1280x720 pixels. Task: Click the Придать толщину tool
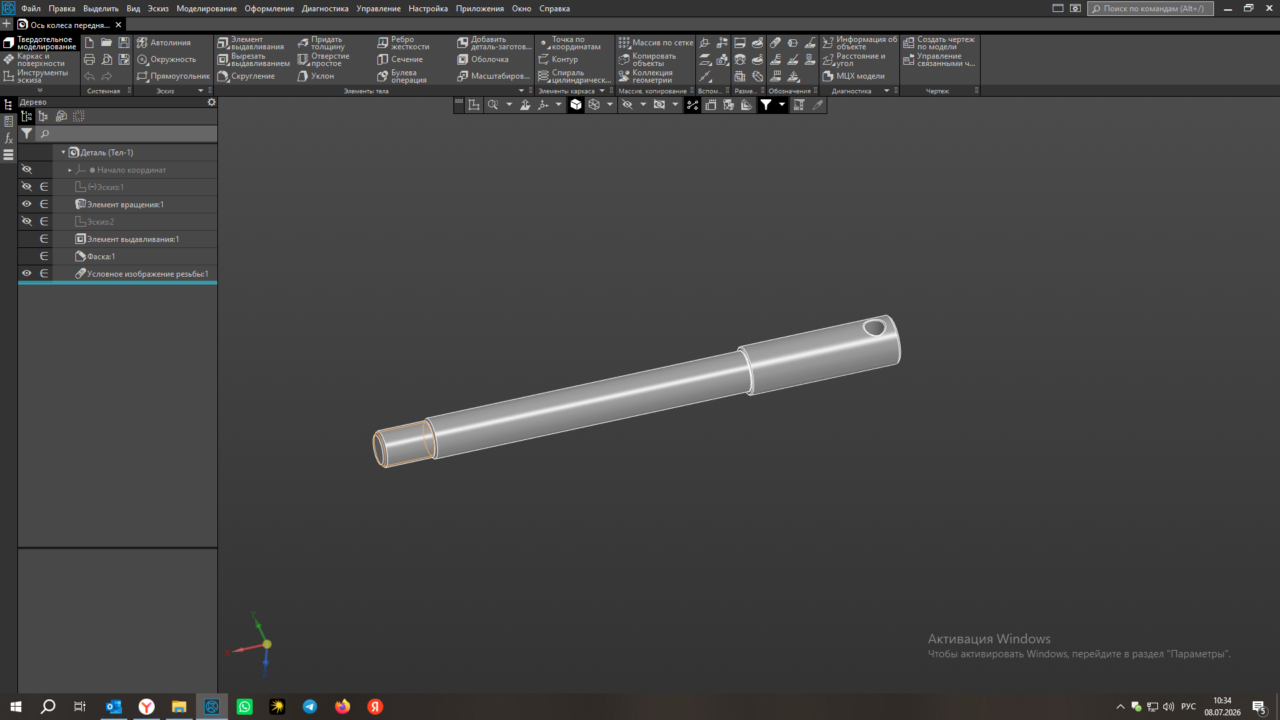321,42
